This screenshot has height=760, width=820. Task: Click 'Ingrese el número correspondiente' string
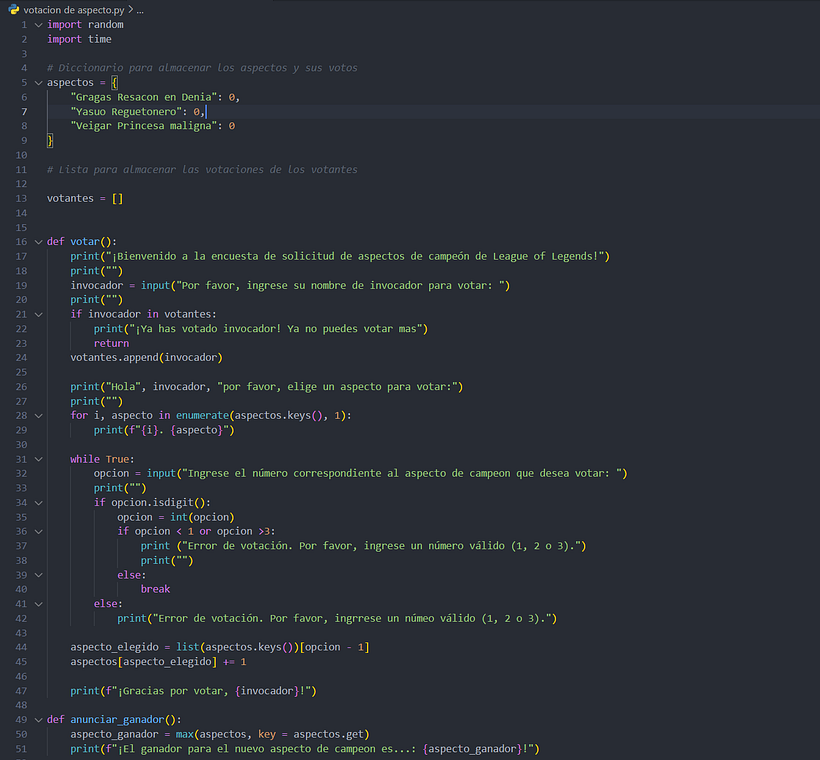coord(402,473)
